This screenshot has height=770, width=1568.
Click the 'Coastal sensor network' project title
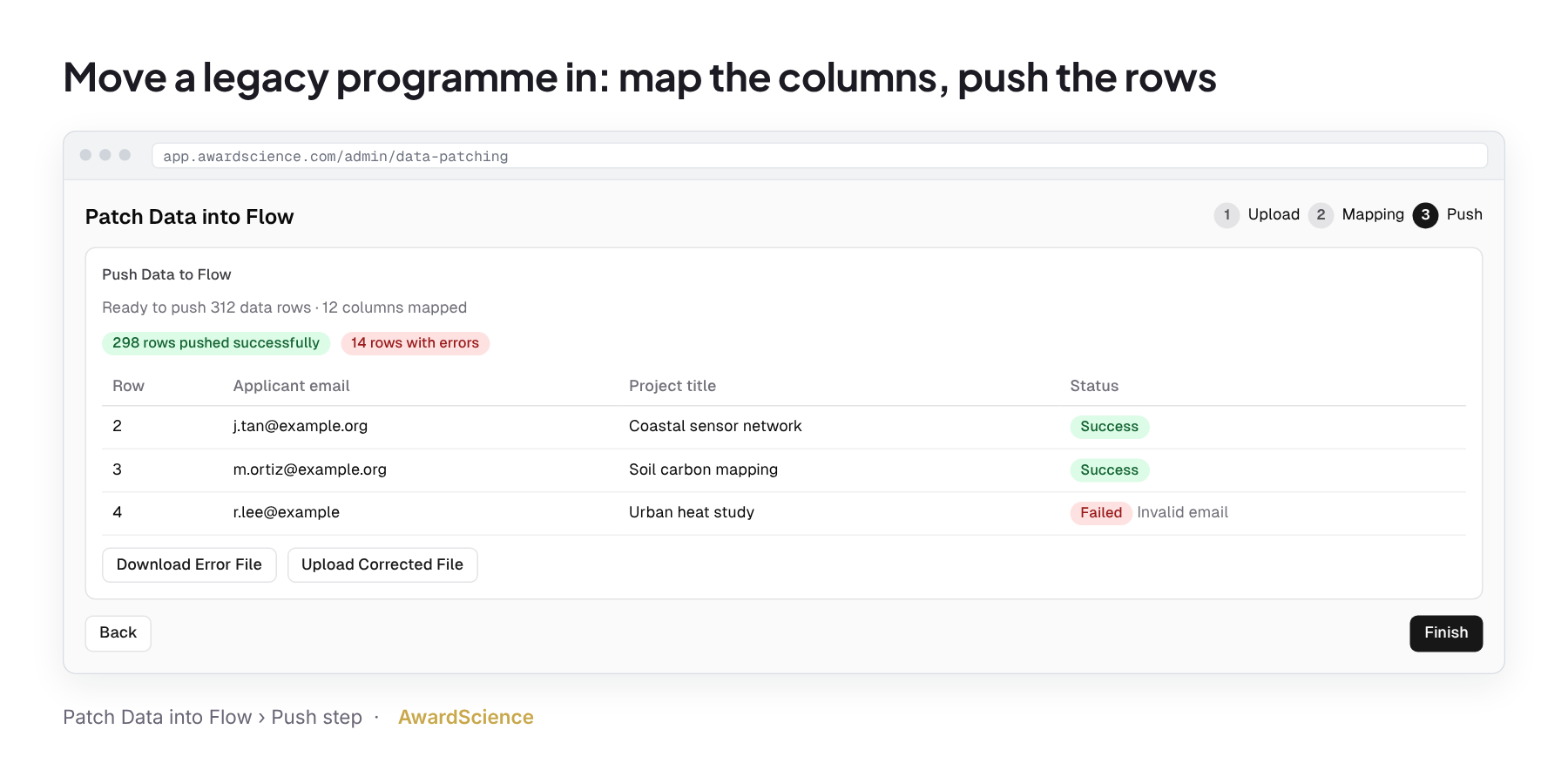click(x=715, y=426)
